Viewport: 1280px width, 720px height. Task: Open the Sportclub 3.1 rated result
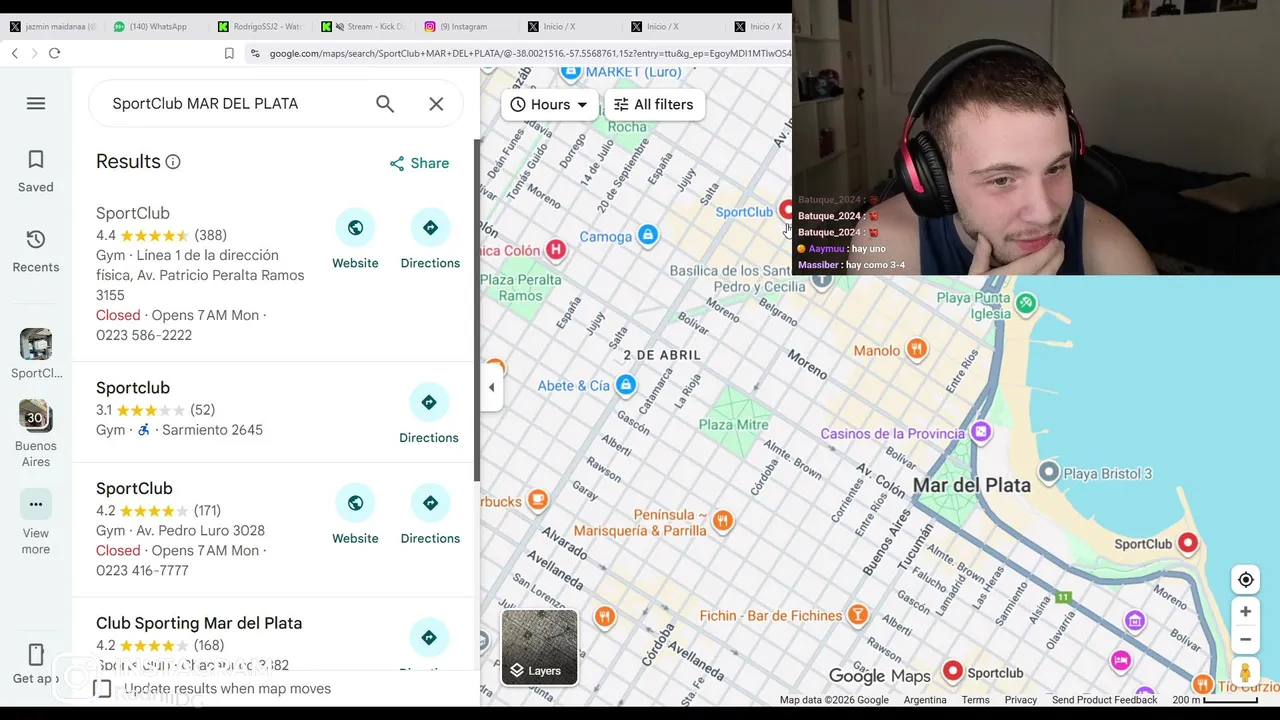pos(133,388)
